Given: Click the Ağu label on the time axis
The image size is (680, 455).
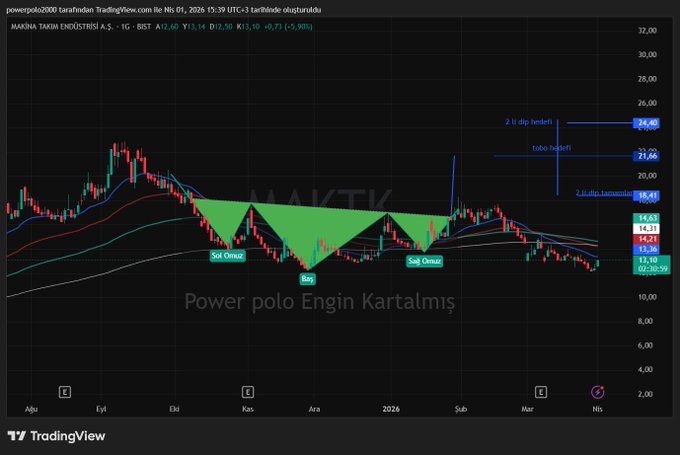Looking at the screenshot, I should pyautogui.click(x=31, y=409).
